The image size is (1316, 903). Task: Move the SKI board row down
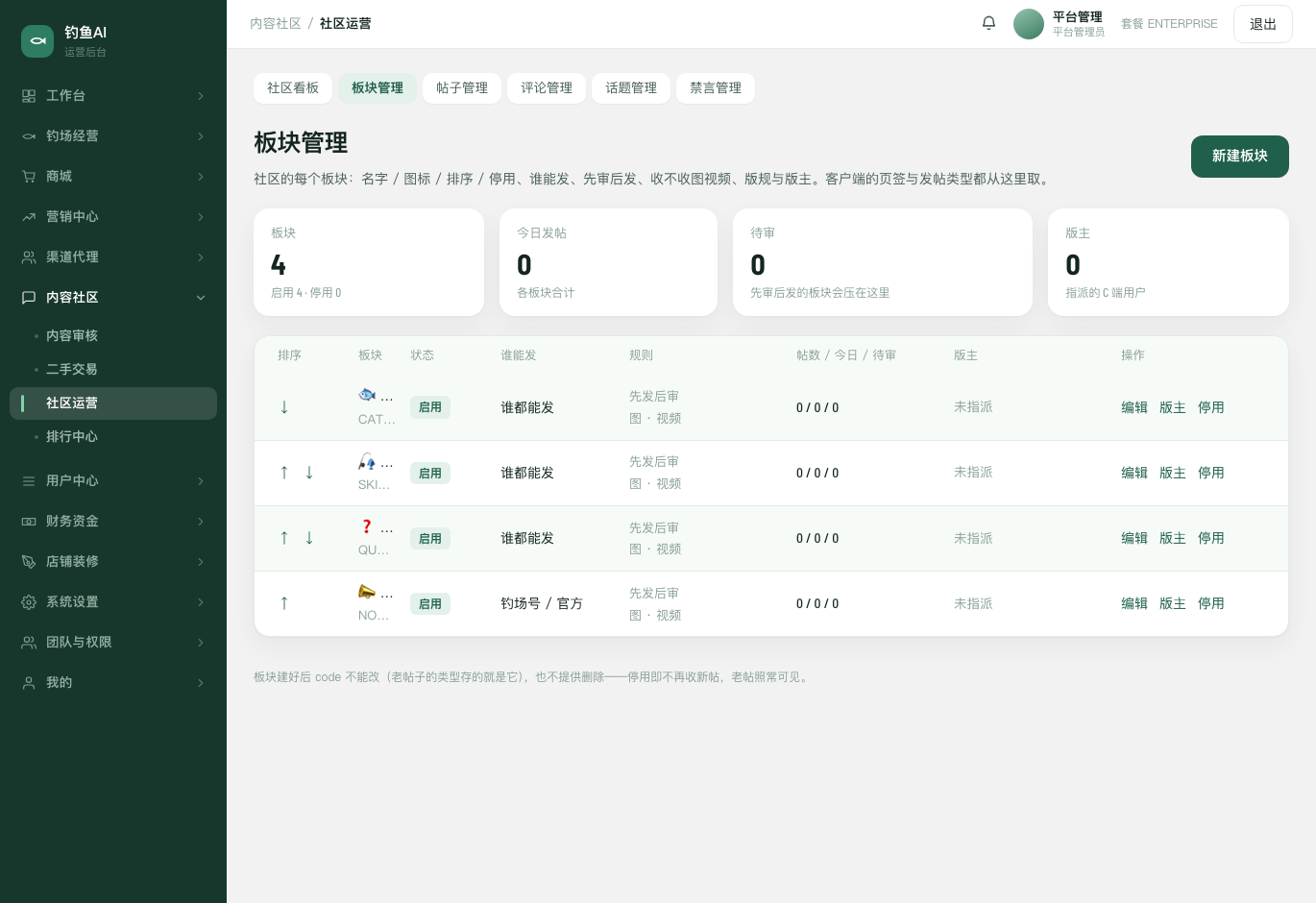[x=309, y=473]
